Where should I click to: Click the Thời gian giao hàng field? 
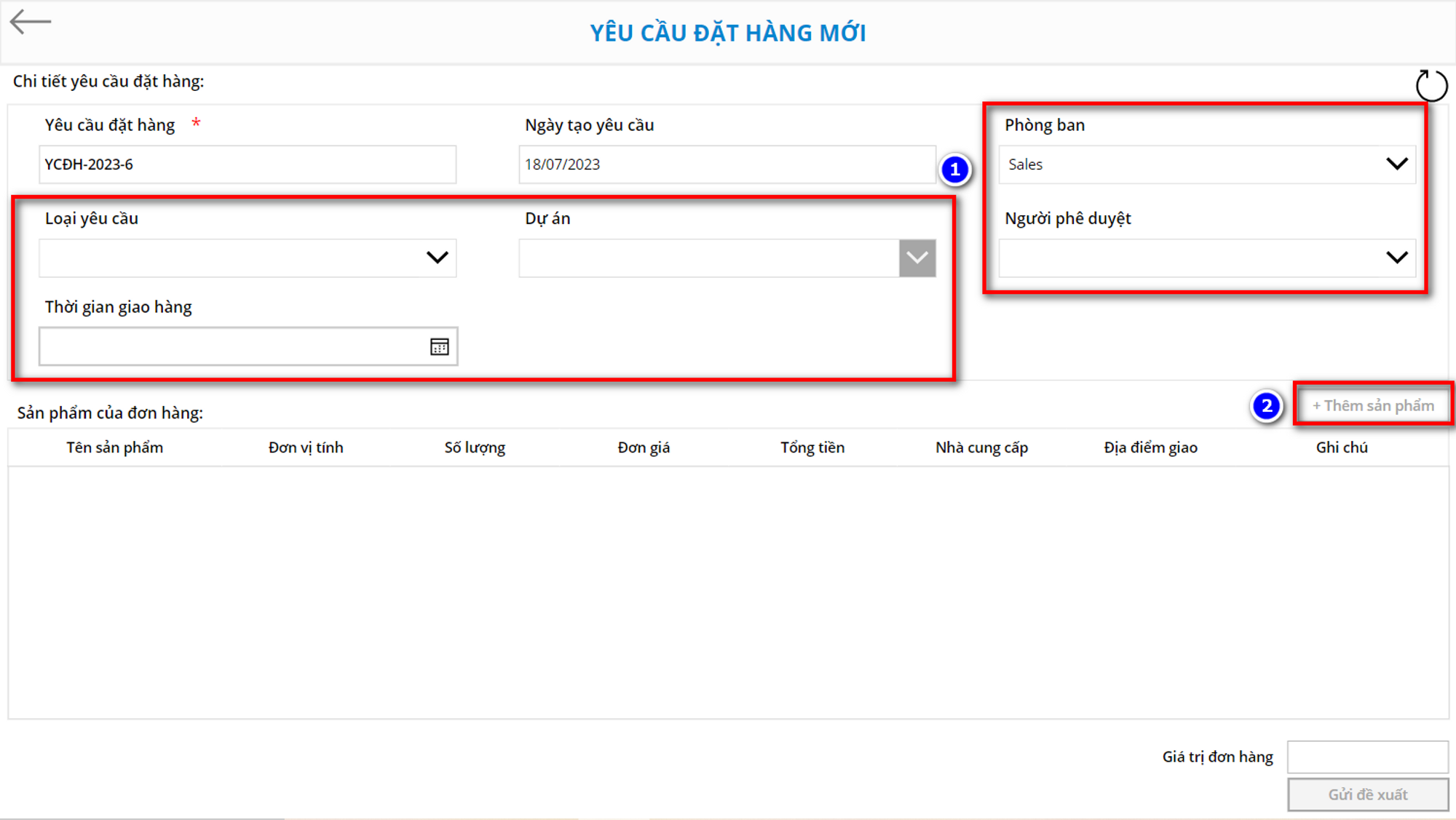click(x=233, y=347)
